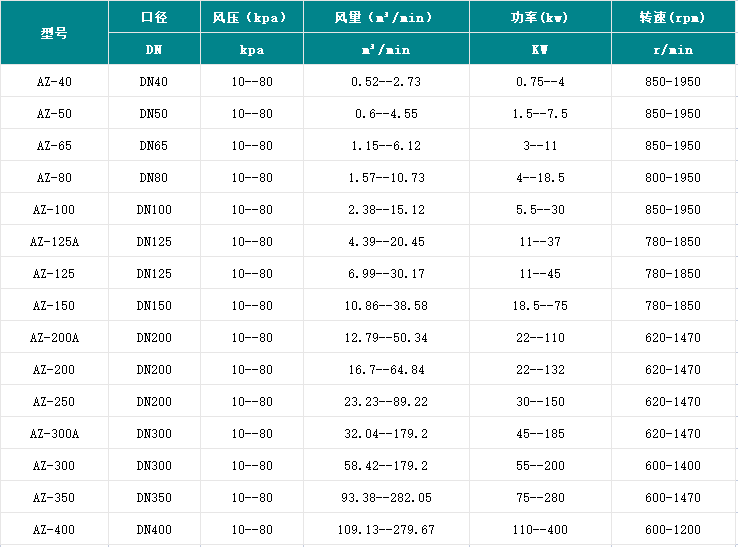Select air volume cell 0.52--2.73
738x547 pixels.
tap(386, 82)
